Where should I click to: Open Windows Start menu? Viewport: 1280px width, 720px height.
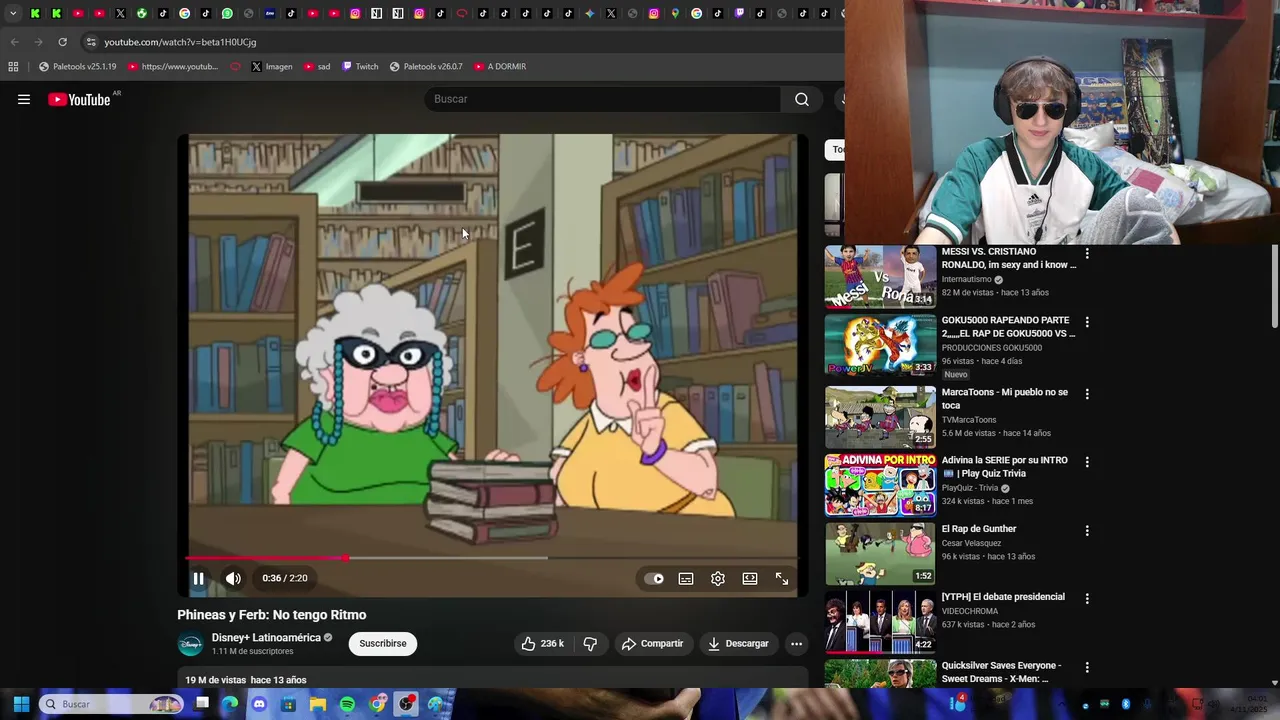pyautogui.click(x=21, y=704)
